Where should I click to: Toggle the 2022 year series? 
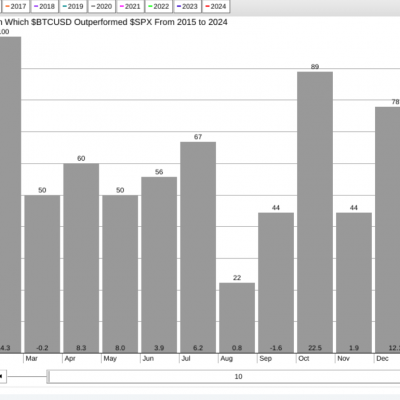click(159, 6)
